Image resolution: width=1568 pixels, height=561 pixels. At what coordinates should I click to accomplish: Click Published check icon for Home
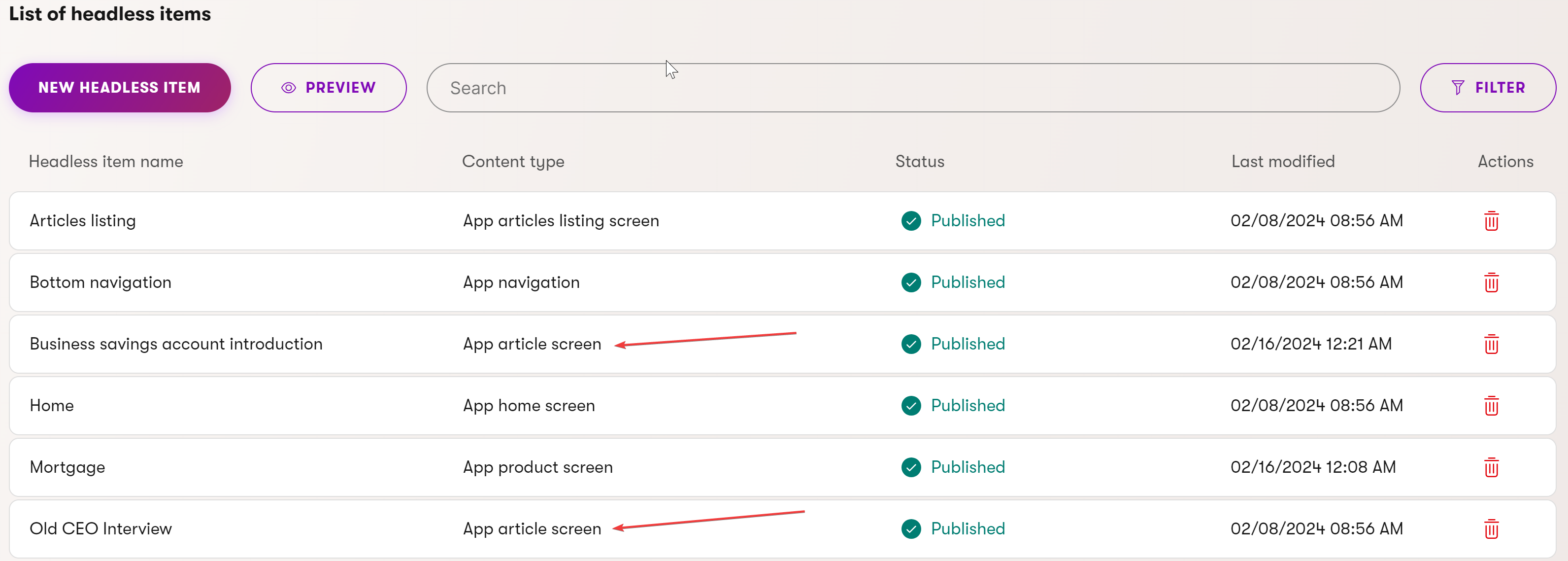click(911, 405)
